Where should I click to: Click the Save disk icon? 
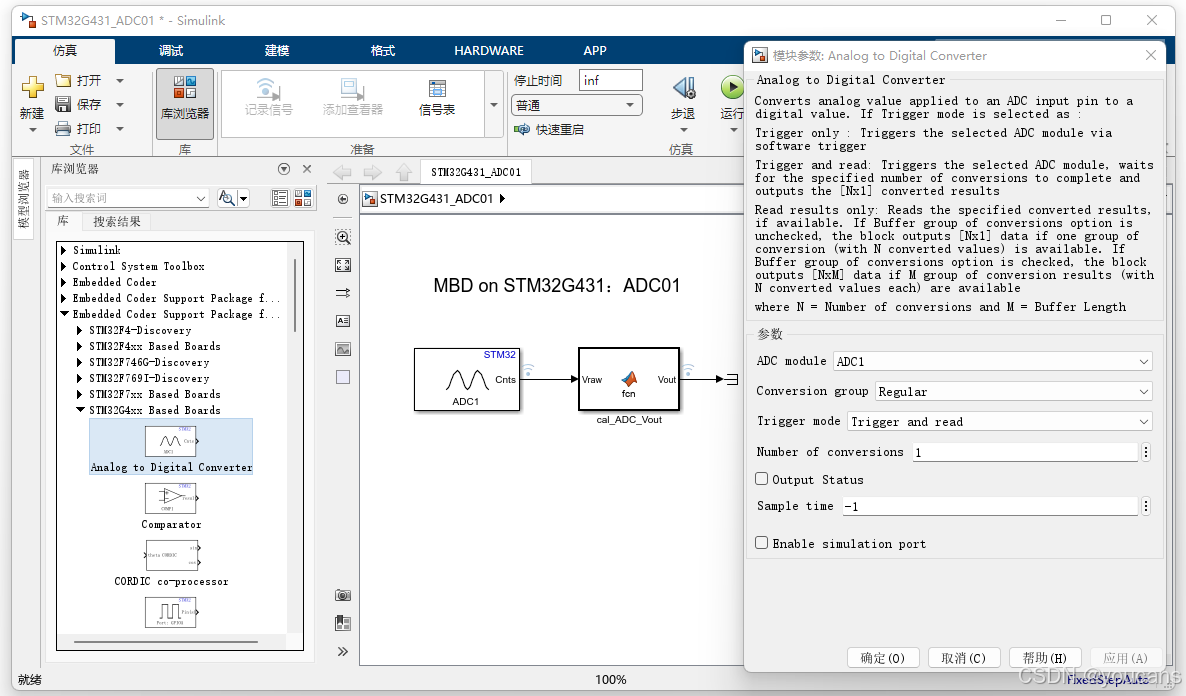click(x=63, y=104)
